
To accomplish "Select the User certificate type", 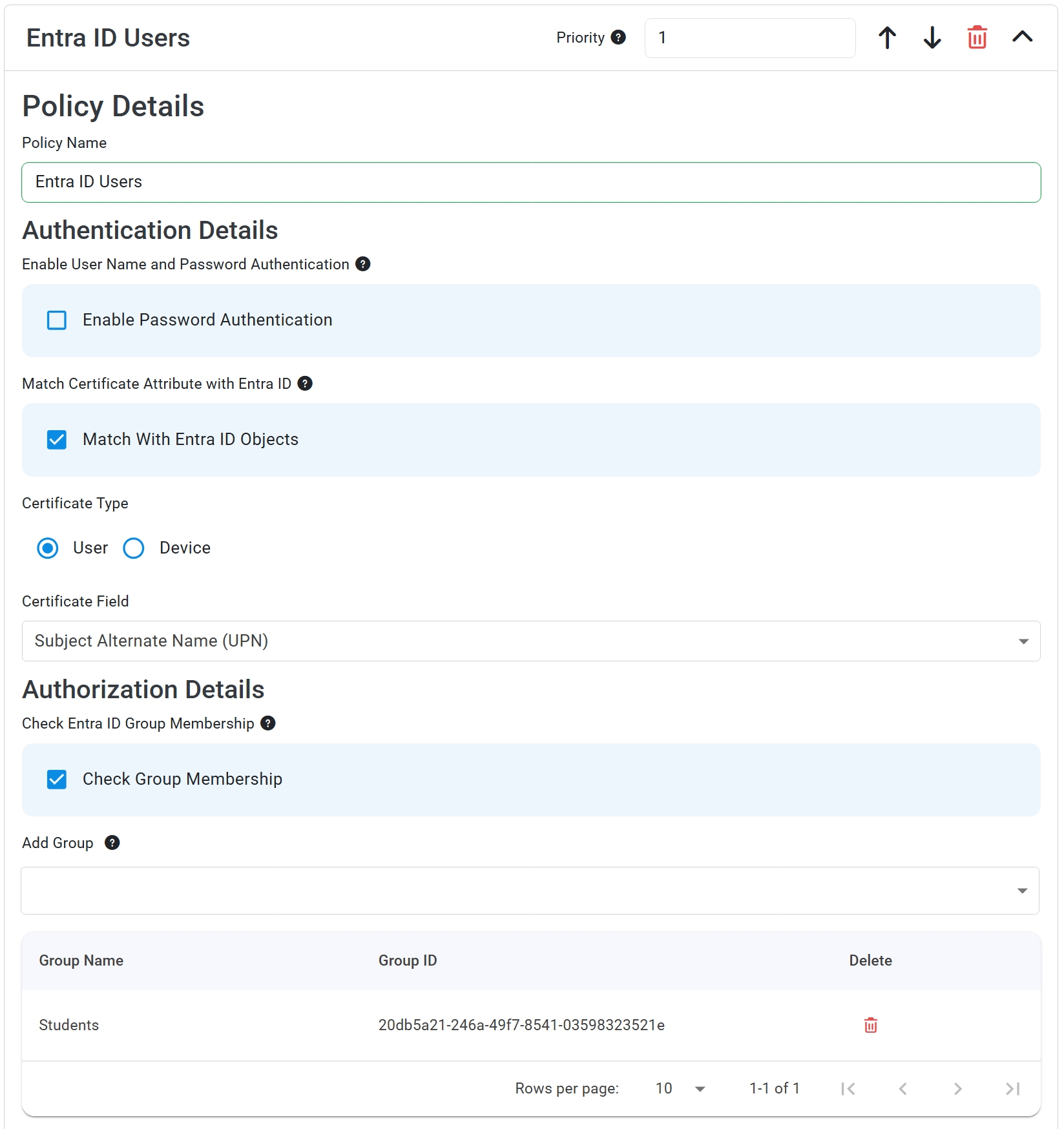I will (x=47, y=548).
